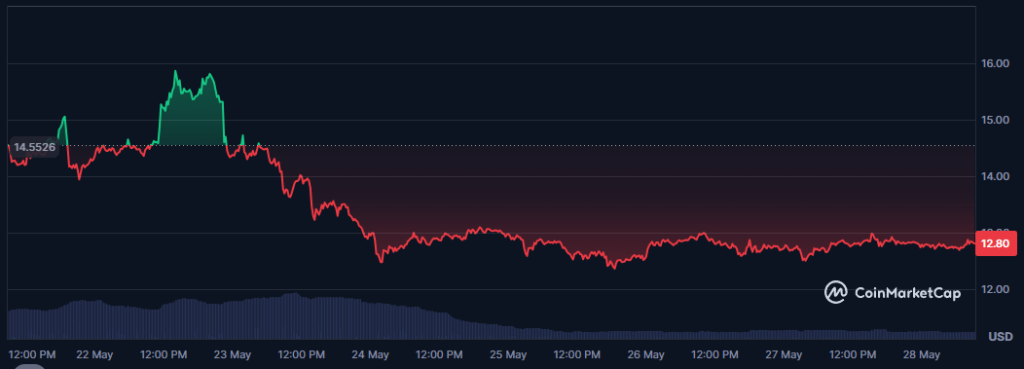This screenshot has width=1024, height=369.
Task: Click the USD currency label
Action: 1000,337
